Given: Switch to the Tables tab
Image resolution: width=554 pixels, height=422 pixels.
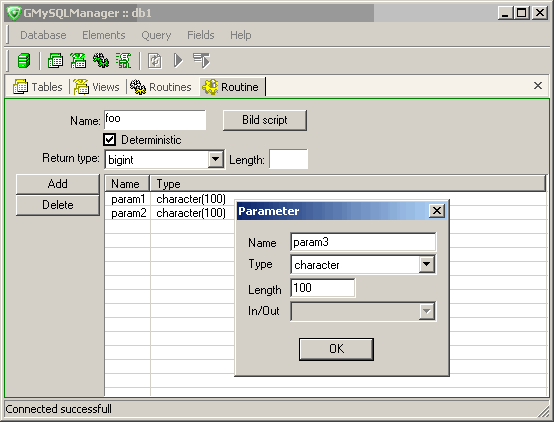Looking at the screenshot, I should click(x=37, y=87).
